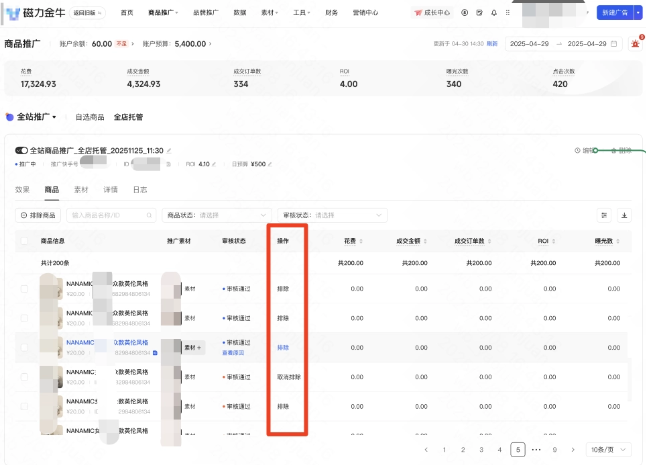Go to previous page arrow
The width and height of the screenshot is (646, 465).
point(426,449)
